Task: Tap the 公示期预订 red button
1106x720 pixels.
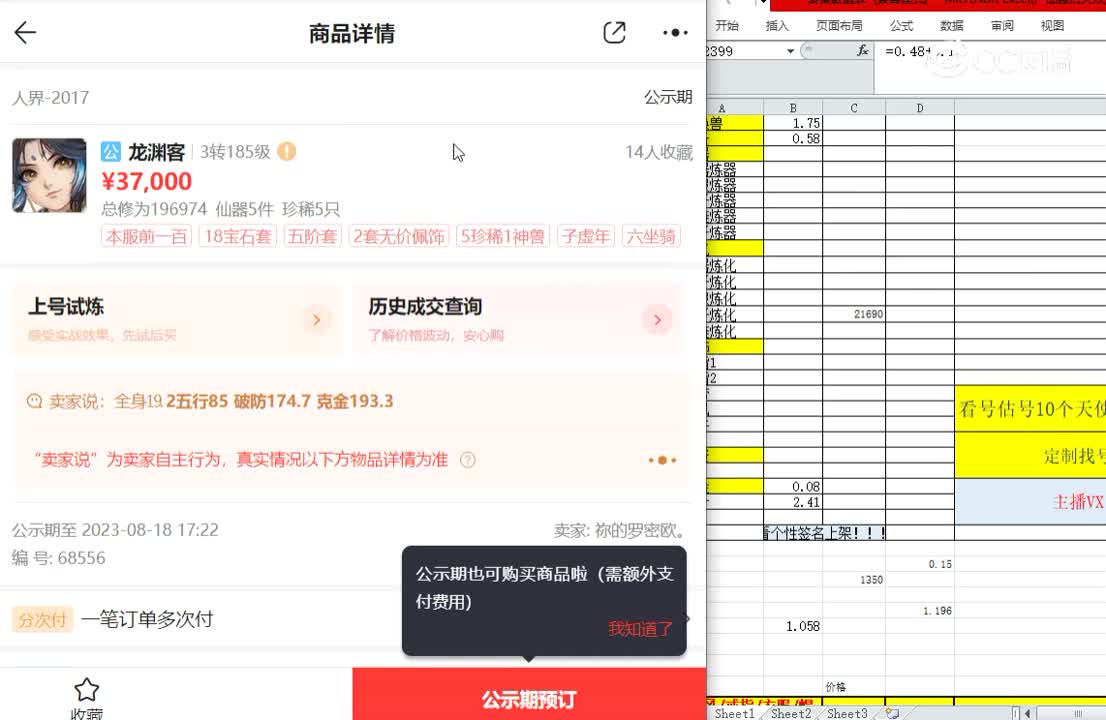Action: [x=529, y=694]
